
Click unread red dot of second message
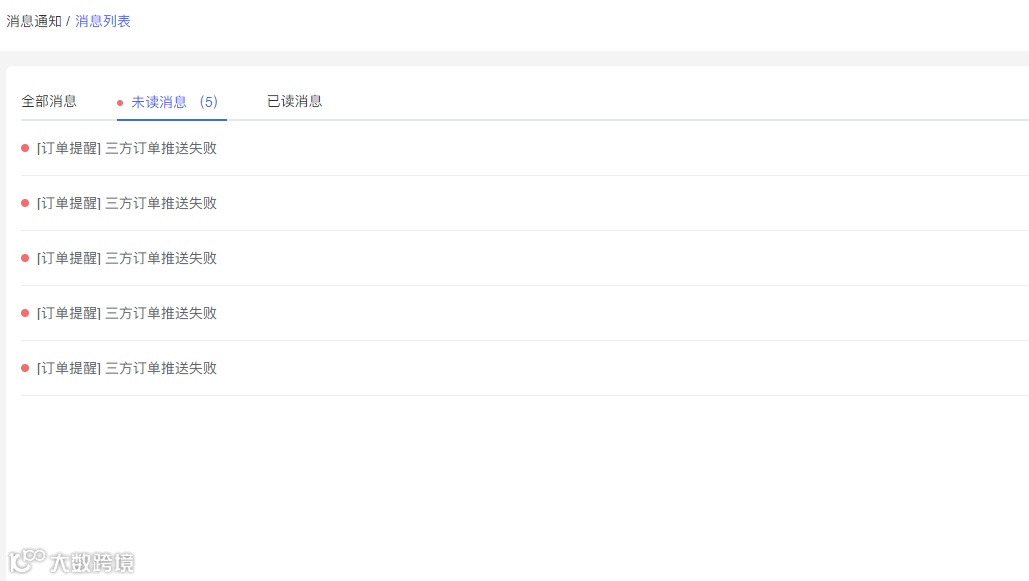click(x=25, y=203)
